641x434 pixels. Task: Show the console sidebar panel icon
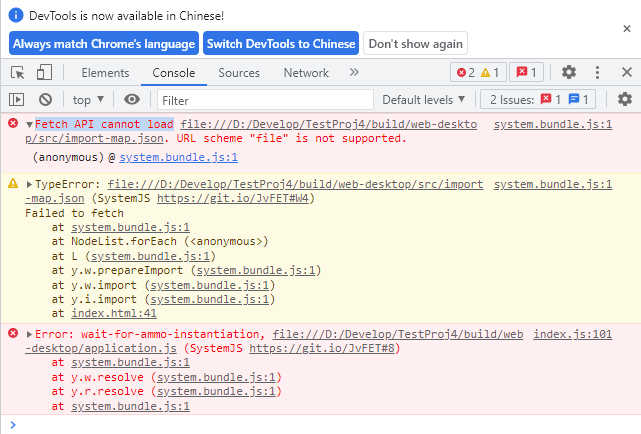tap(17, 99)
